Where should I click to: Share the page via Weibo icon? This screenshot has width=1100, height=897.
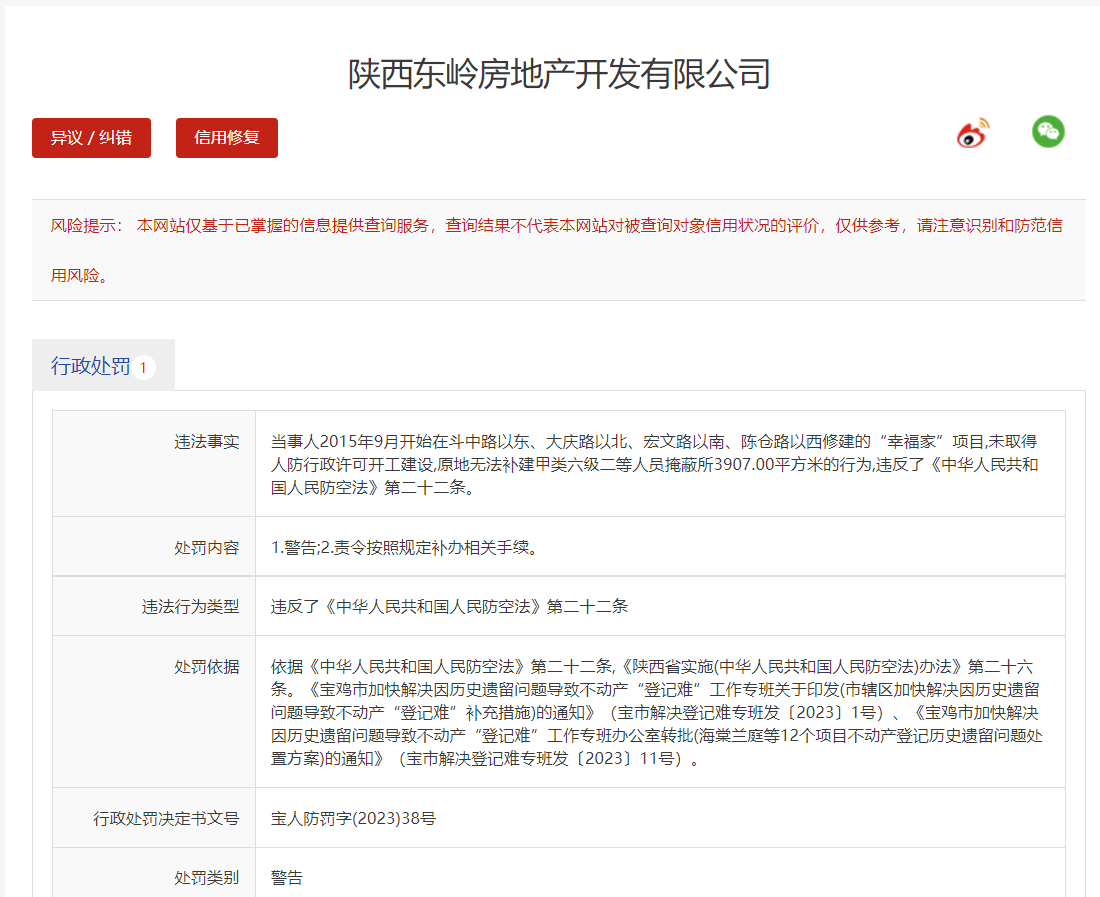pos(973,133)
